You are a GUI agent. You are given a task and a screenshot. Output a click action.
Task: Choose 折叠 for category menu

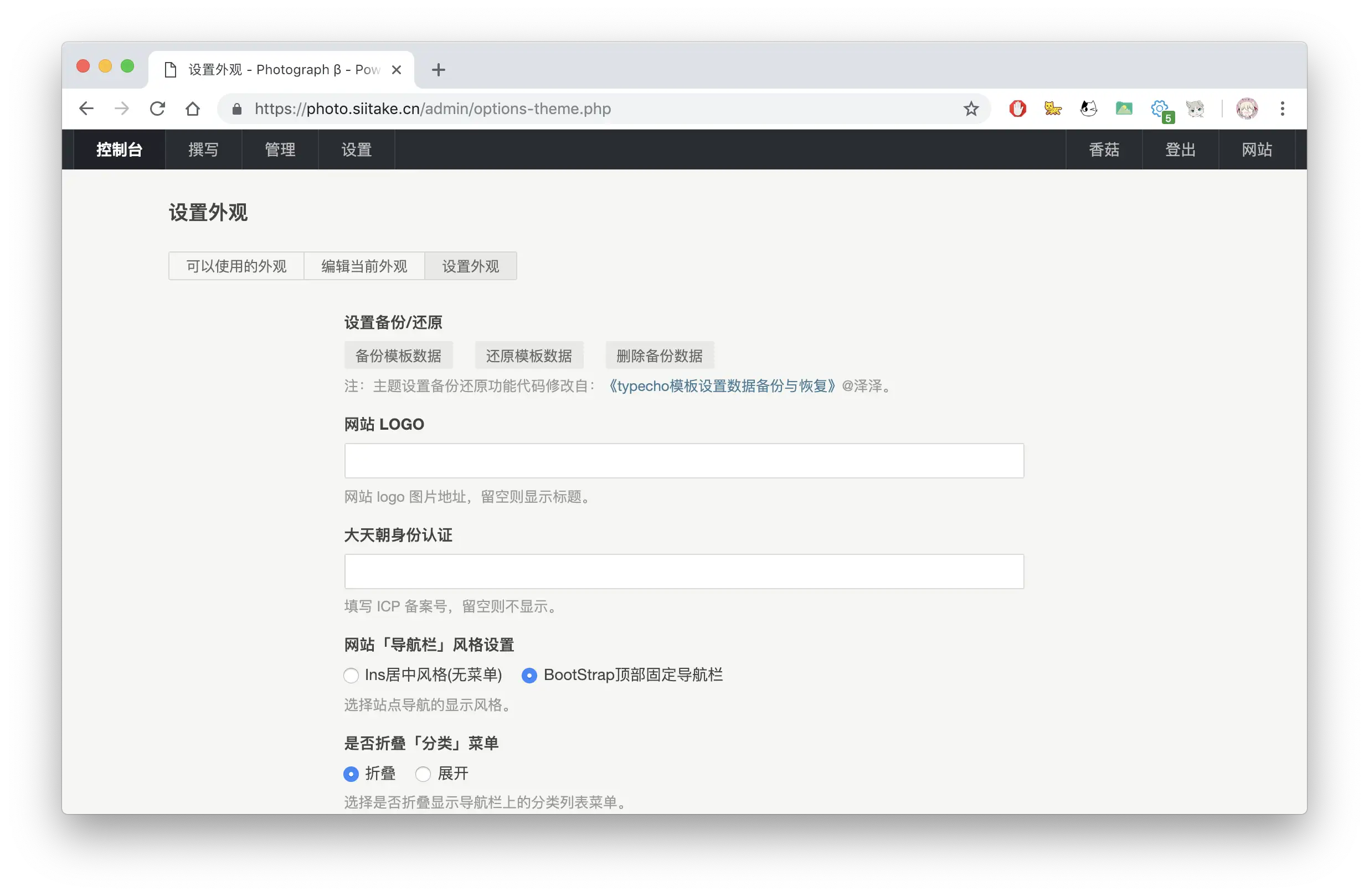point(351,774)
